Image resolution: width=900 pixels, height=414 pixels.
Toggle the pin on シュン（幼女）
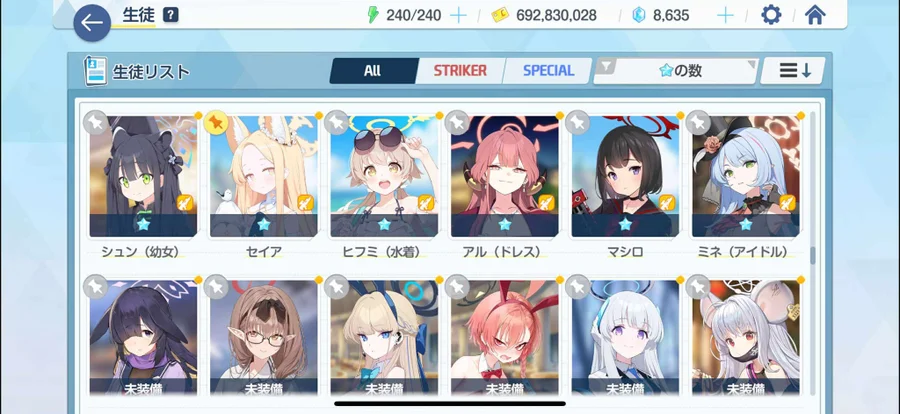pyautogui.click(x=95, y=122)
